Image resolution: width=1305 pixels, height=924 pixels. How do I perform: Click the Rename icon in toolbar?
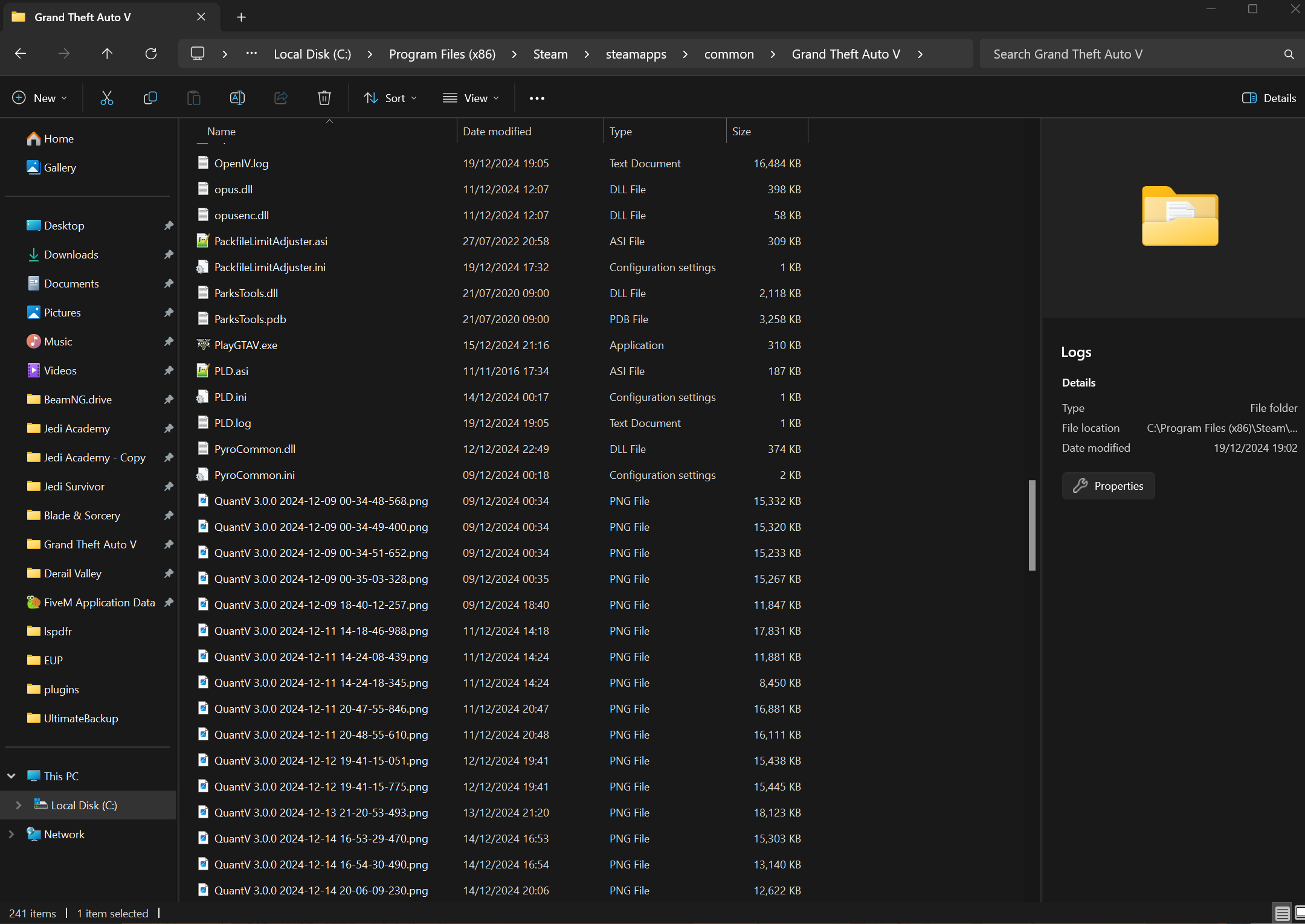tap(237, 98)
